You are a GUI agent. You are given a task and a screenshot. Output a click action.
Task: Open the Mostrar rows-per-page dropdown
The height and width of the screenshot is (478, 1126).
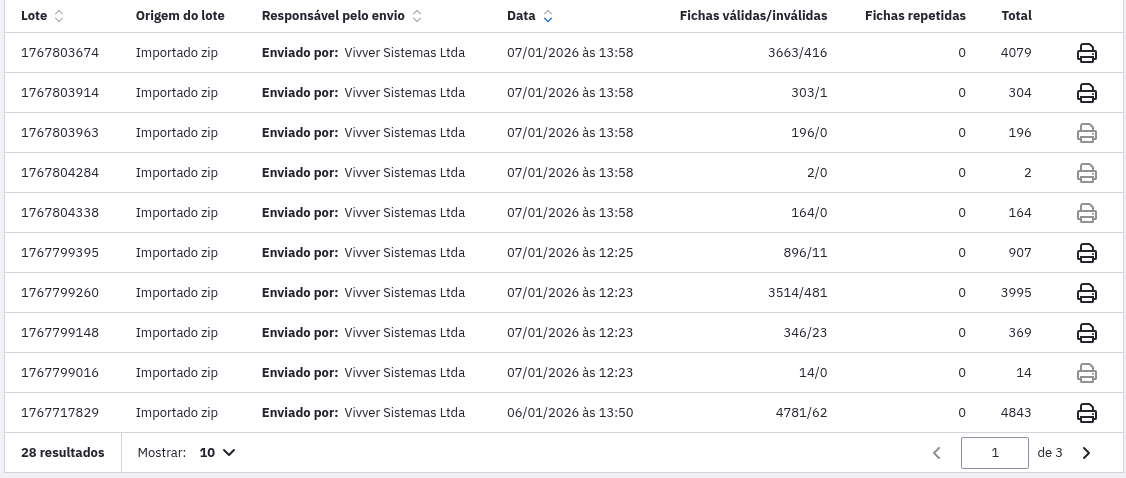[x=218, y=453]
